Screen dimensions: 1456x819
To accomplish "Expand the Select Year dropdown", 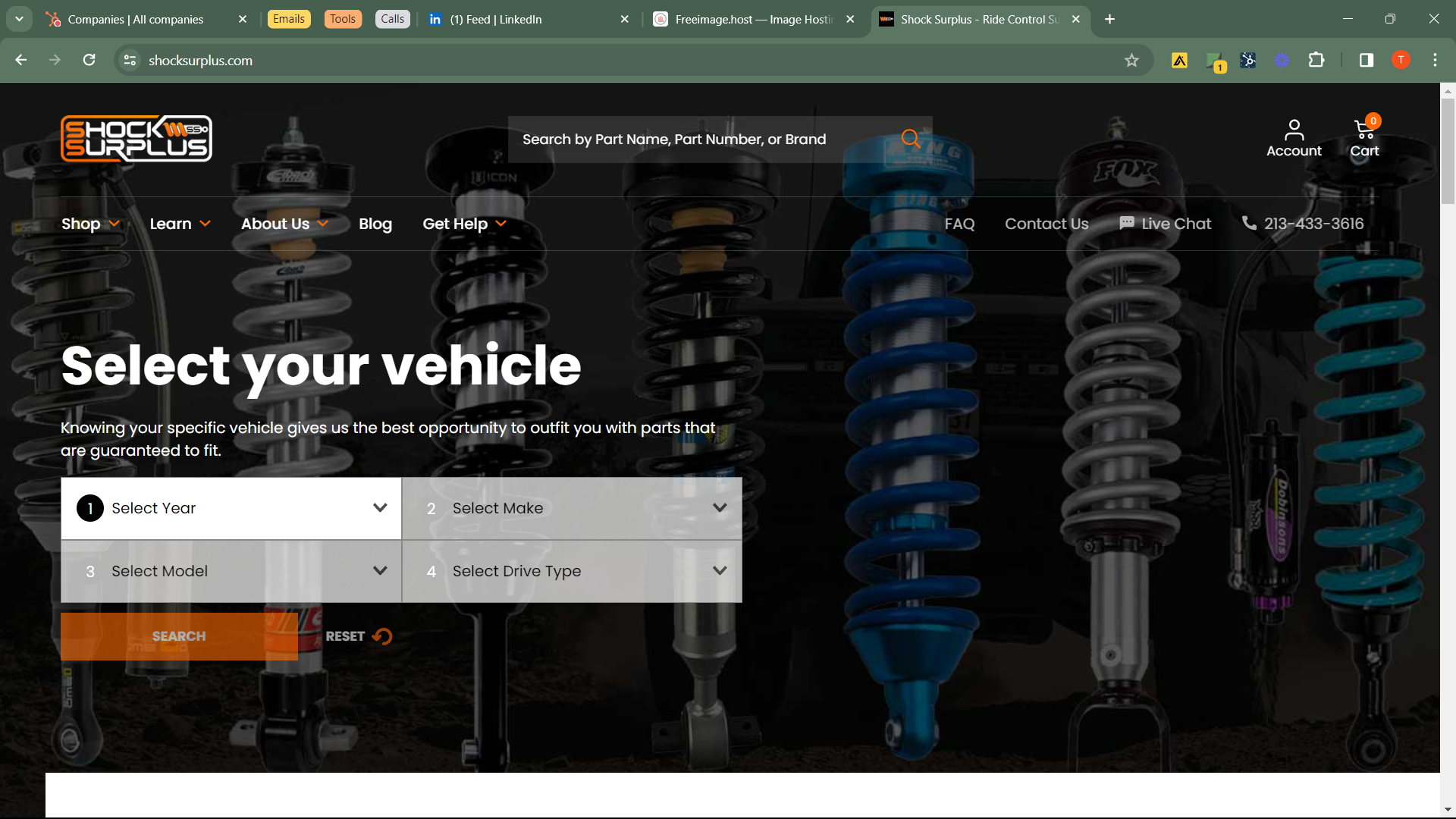I will point(231,508).
